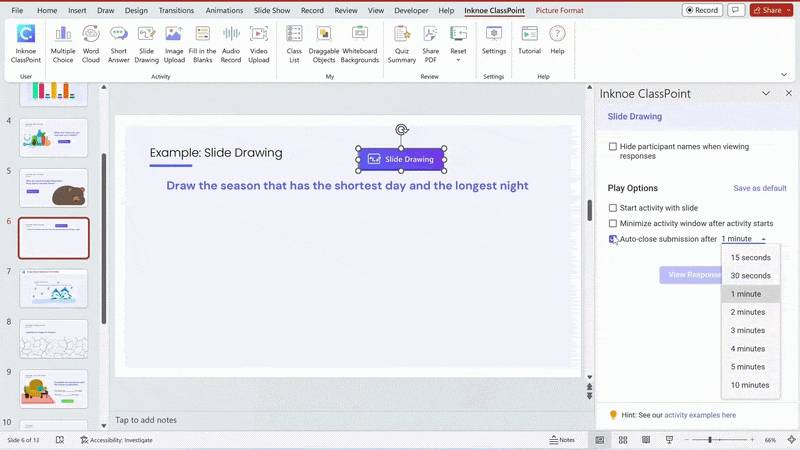Click the Multiple Choice activity icon
Viewport: 800px width, 450px height.
pos(63,41)
